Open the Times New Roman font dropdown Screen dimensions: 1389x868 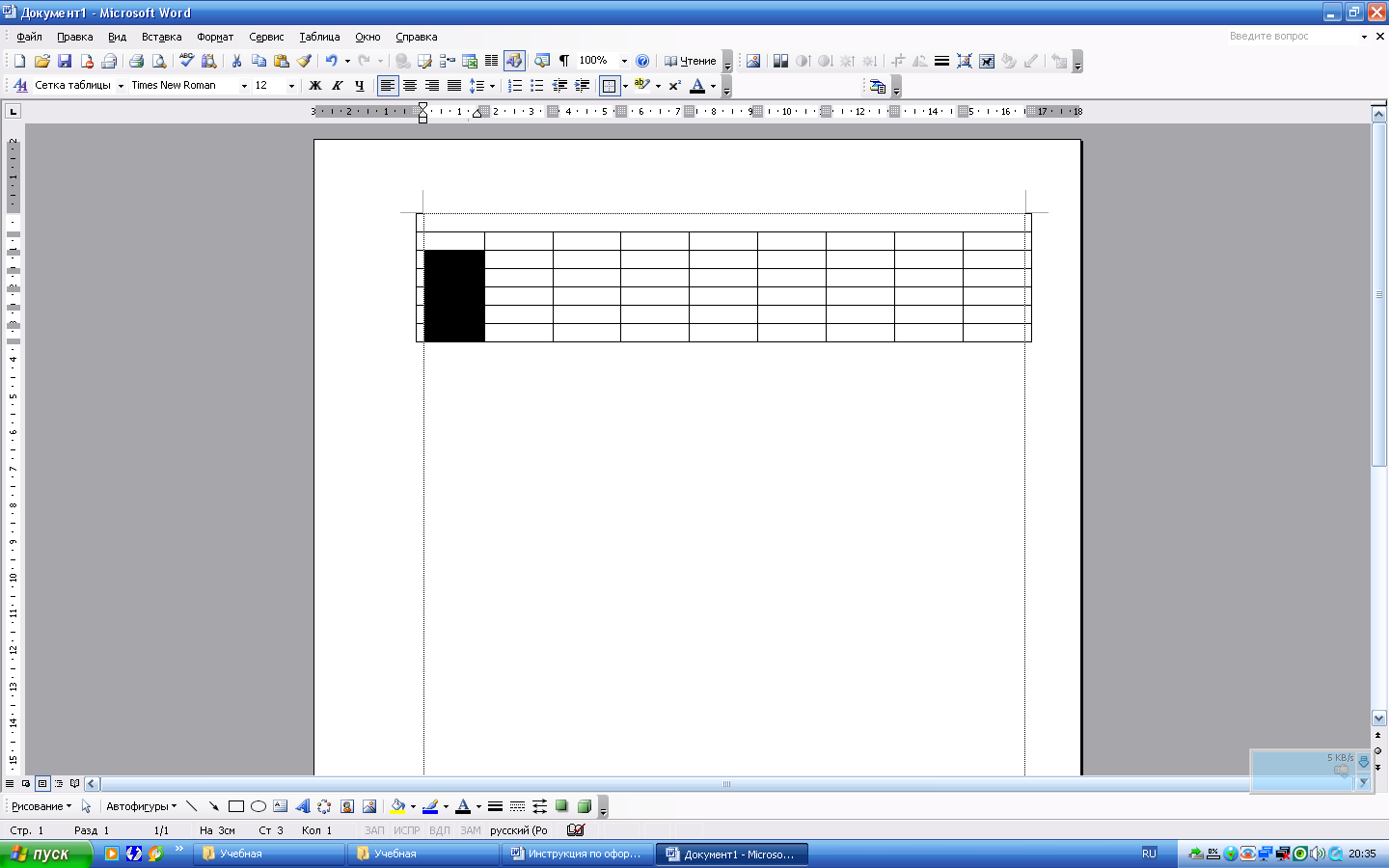coord(244,86)
